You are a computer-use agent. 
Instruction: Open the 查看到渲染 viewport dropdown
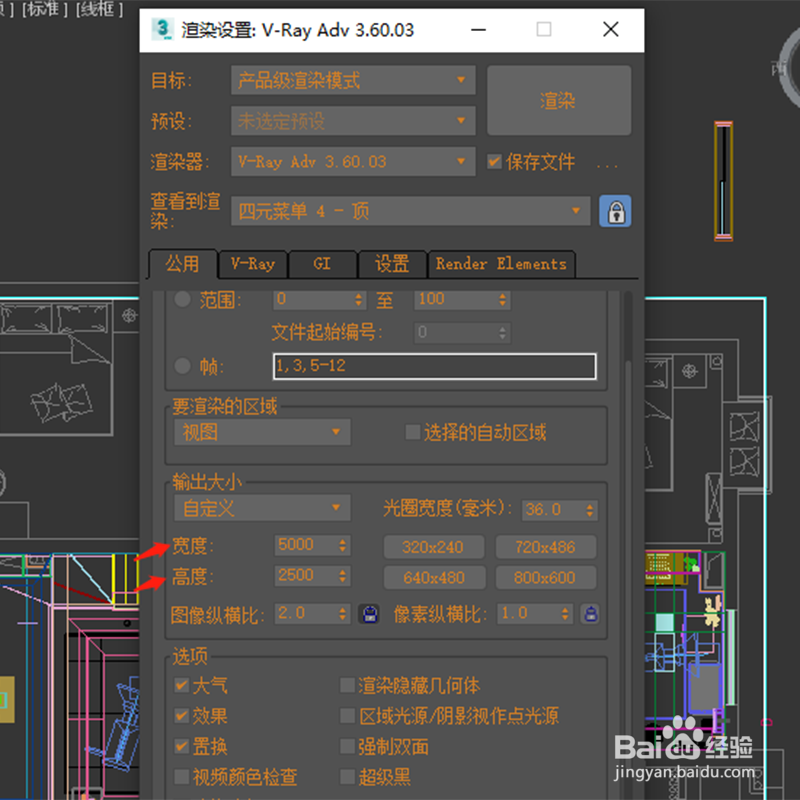pos(411,211)
